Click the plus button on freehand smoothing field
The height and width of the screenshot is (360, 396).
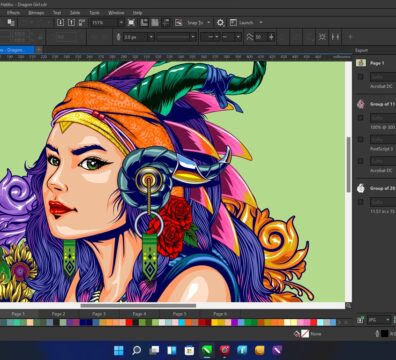coord(271,37)
